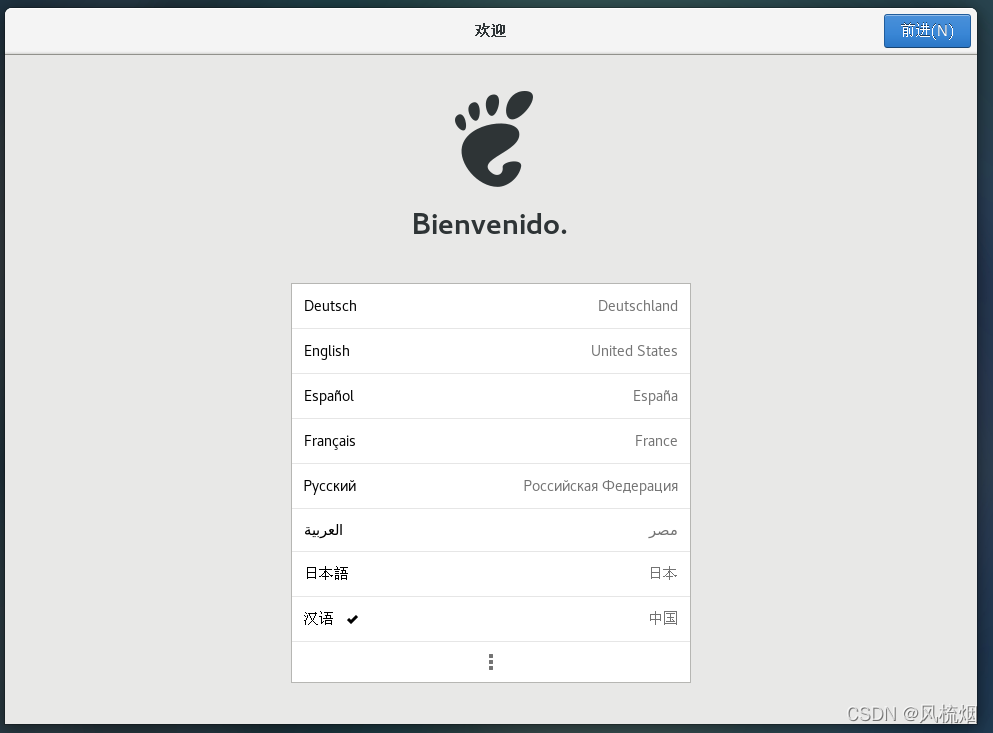The width and height of the screenshot is (993, 733).
Task: Select the Русский language row
Action: pos(491,486)
